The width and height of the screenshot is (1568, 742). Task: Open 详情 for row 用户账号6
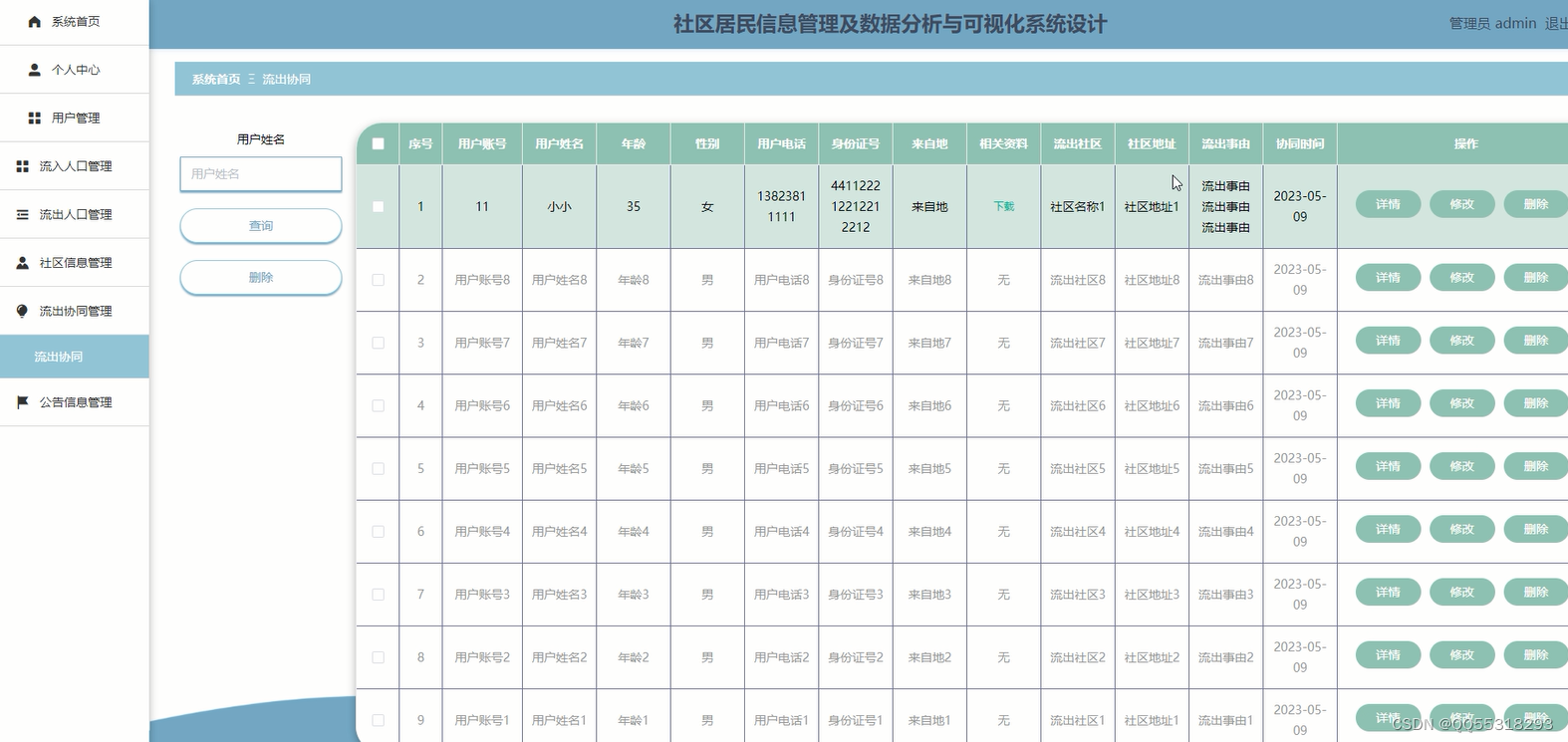point(1389,403)
